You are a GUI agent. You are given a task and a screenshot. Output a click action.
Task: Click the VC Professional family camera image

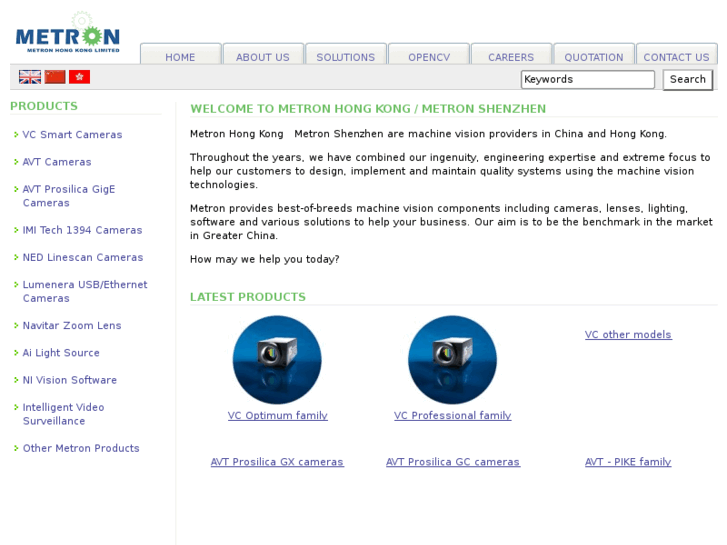tap(453, 359)
